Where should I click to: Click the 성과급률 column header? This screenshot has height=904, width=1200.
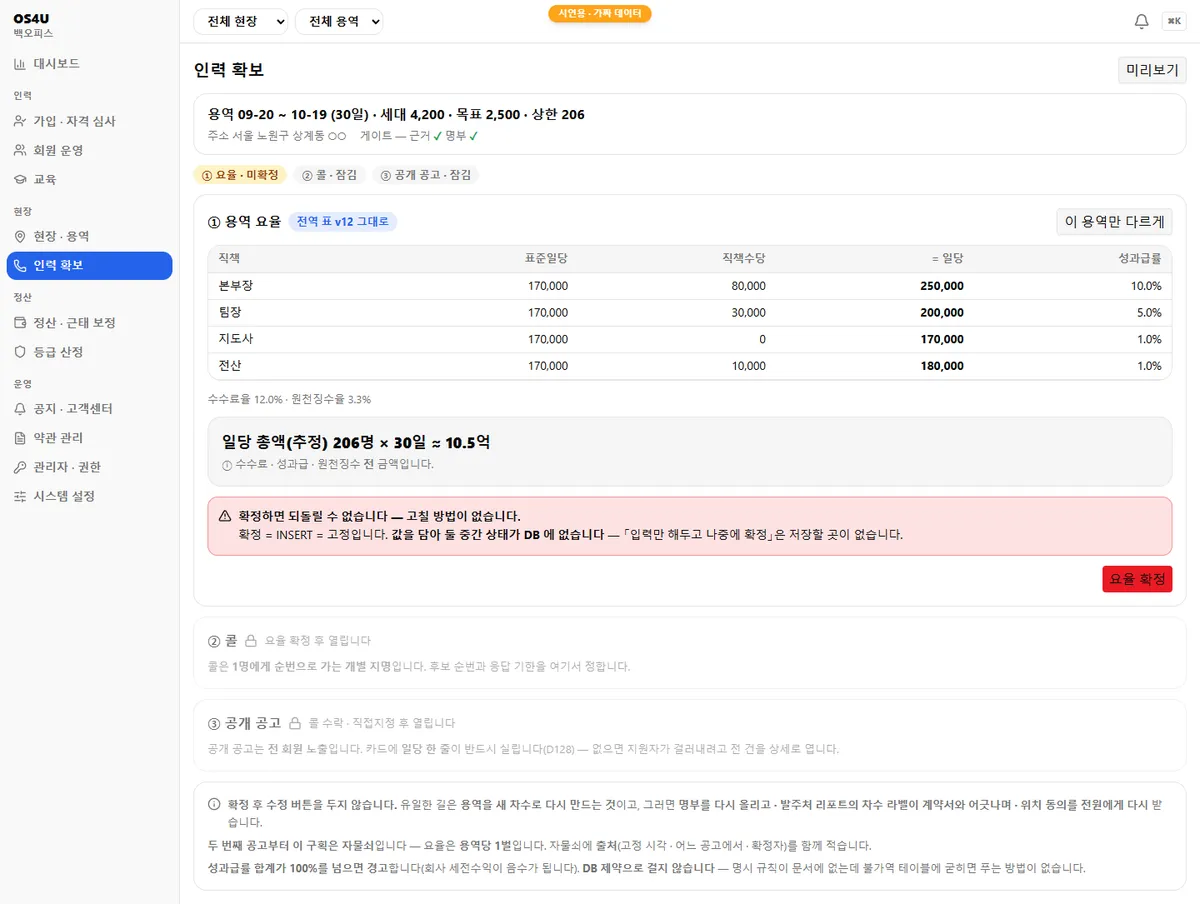point(1140,259)
